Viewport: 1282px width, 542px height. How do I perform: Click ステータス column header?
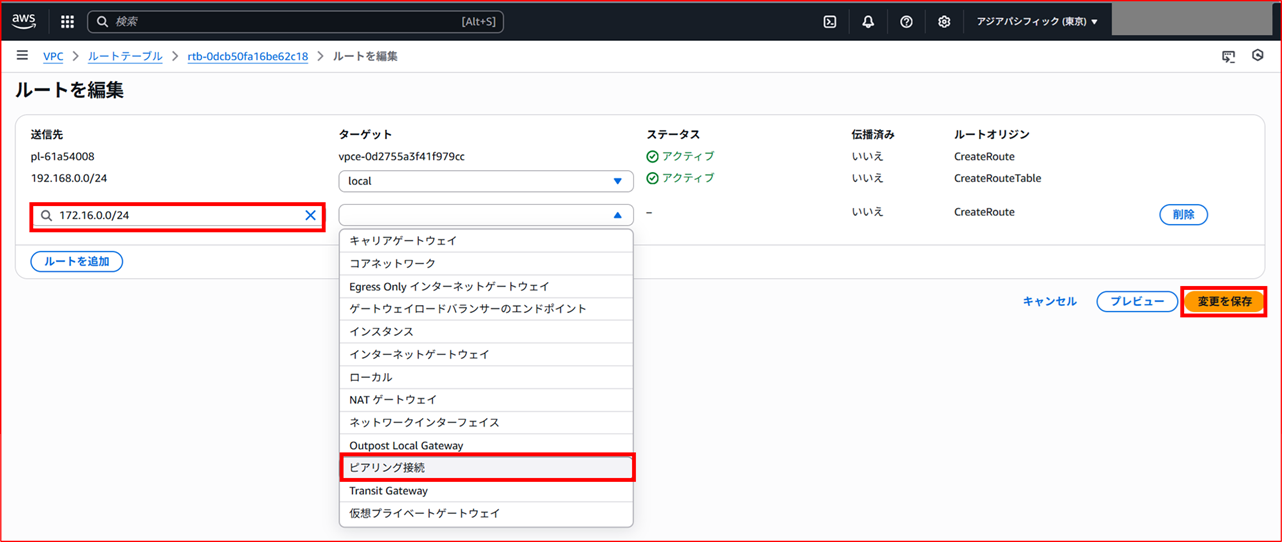673,134
